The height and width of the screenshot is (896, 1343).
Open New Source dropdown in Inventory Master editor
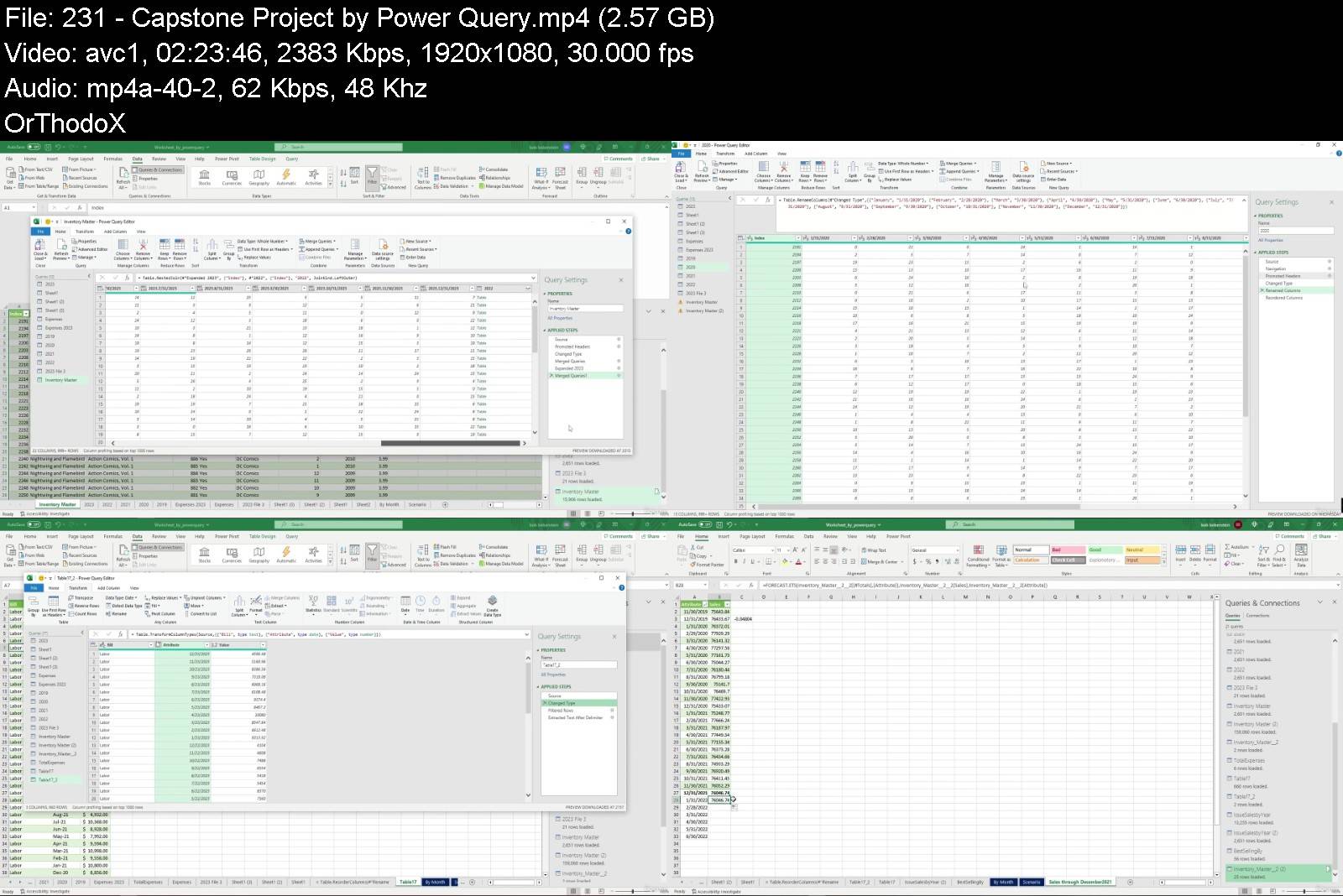click(x=416, y=242)
